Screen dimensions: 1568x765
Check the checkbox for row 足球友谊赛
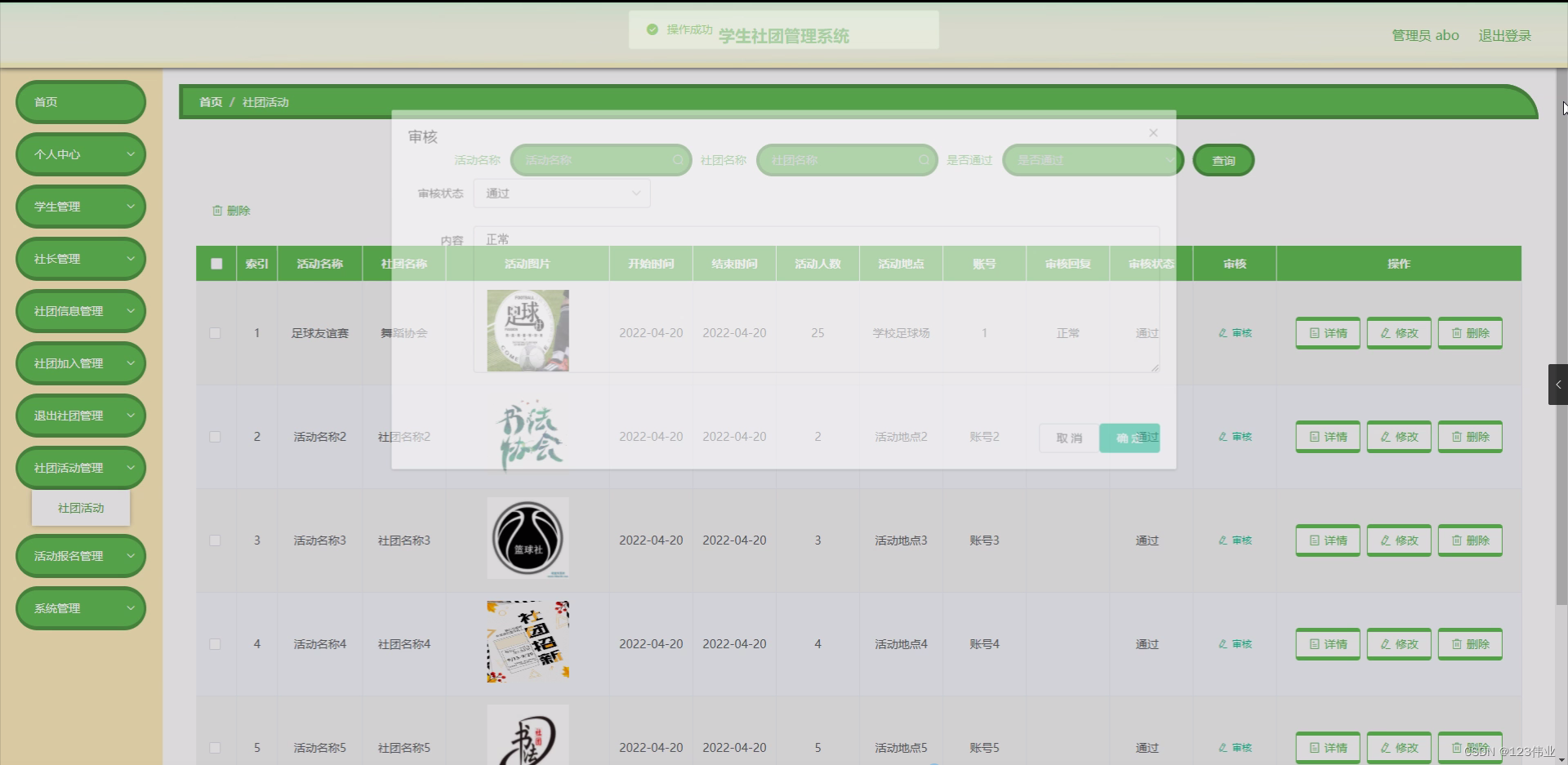point(215,333)
